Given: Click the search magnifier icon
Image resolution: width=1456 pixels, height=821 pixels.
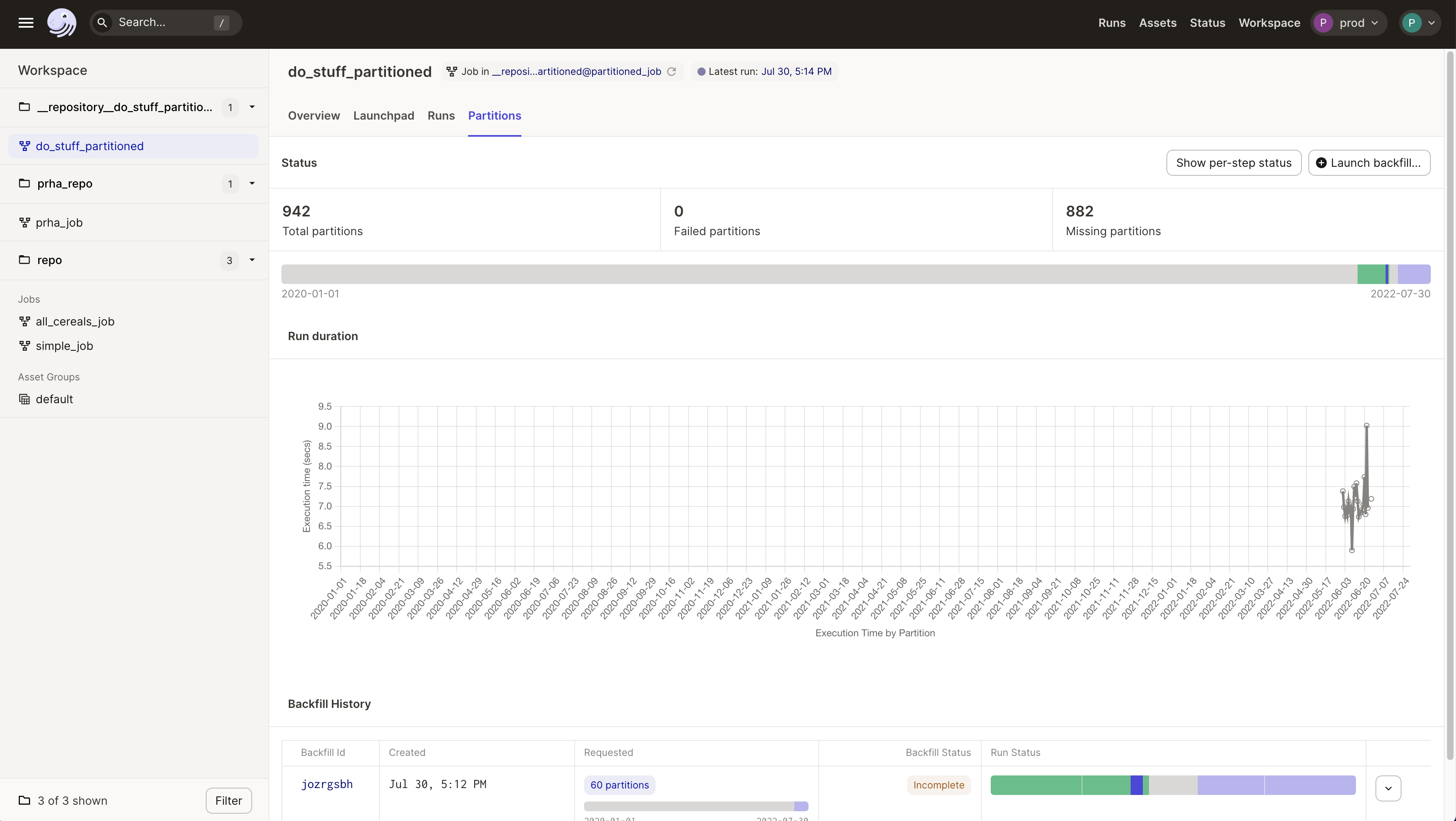Looking at the screenshot, I should tap(103, 23).
